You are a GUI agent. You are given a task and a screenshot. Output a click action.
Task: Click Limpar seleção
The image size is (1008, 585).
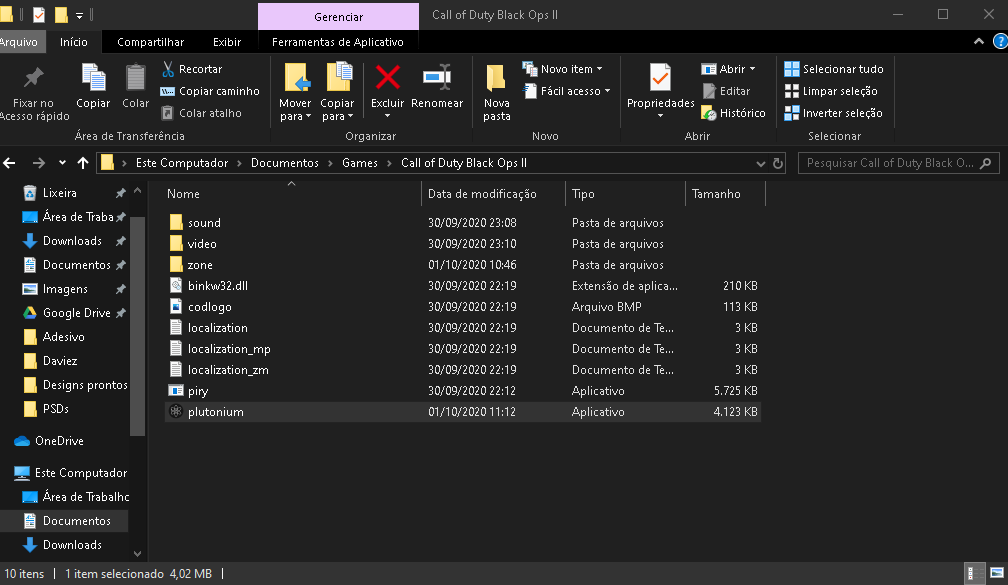click(831, 91)
